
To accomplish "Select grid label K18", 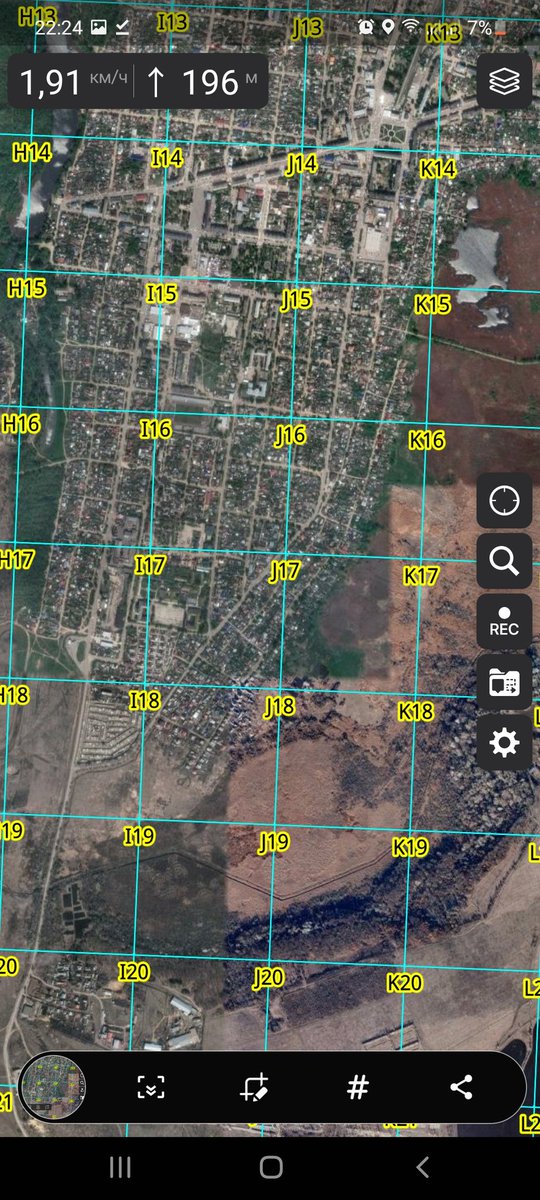I will [x=416, y=712].
